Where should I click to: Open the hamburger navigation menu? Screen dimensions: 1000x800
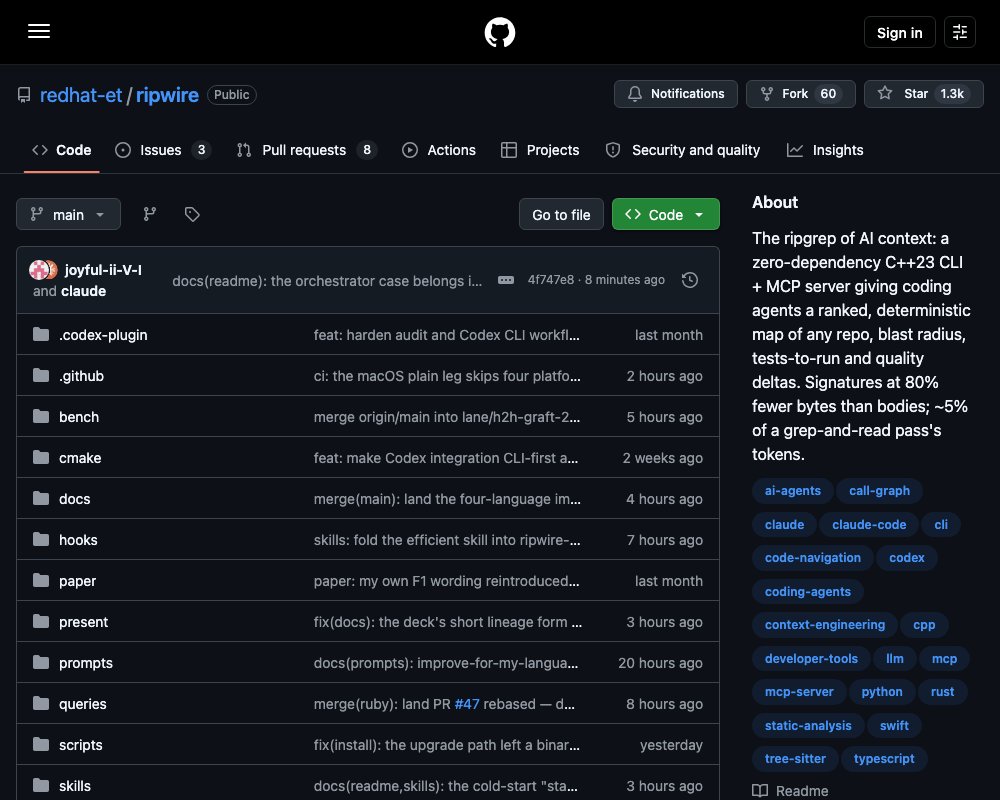[39, 31]
